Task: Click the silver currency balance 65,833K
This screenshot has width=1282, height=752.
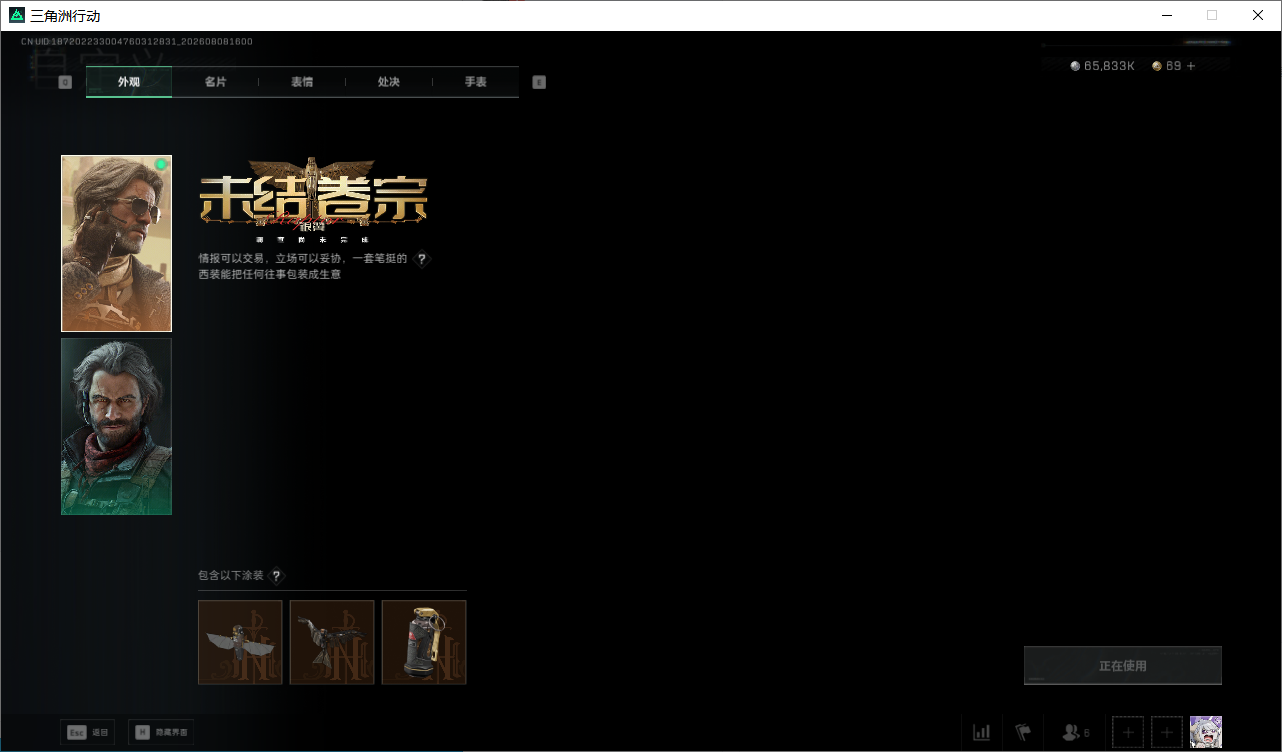Action: [x=1103, y=66]
